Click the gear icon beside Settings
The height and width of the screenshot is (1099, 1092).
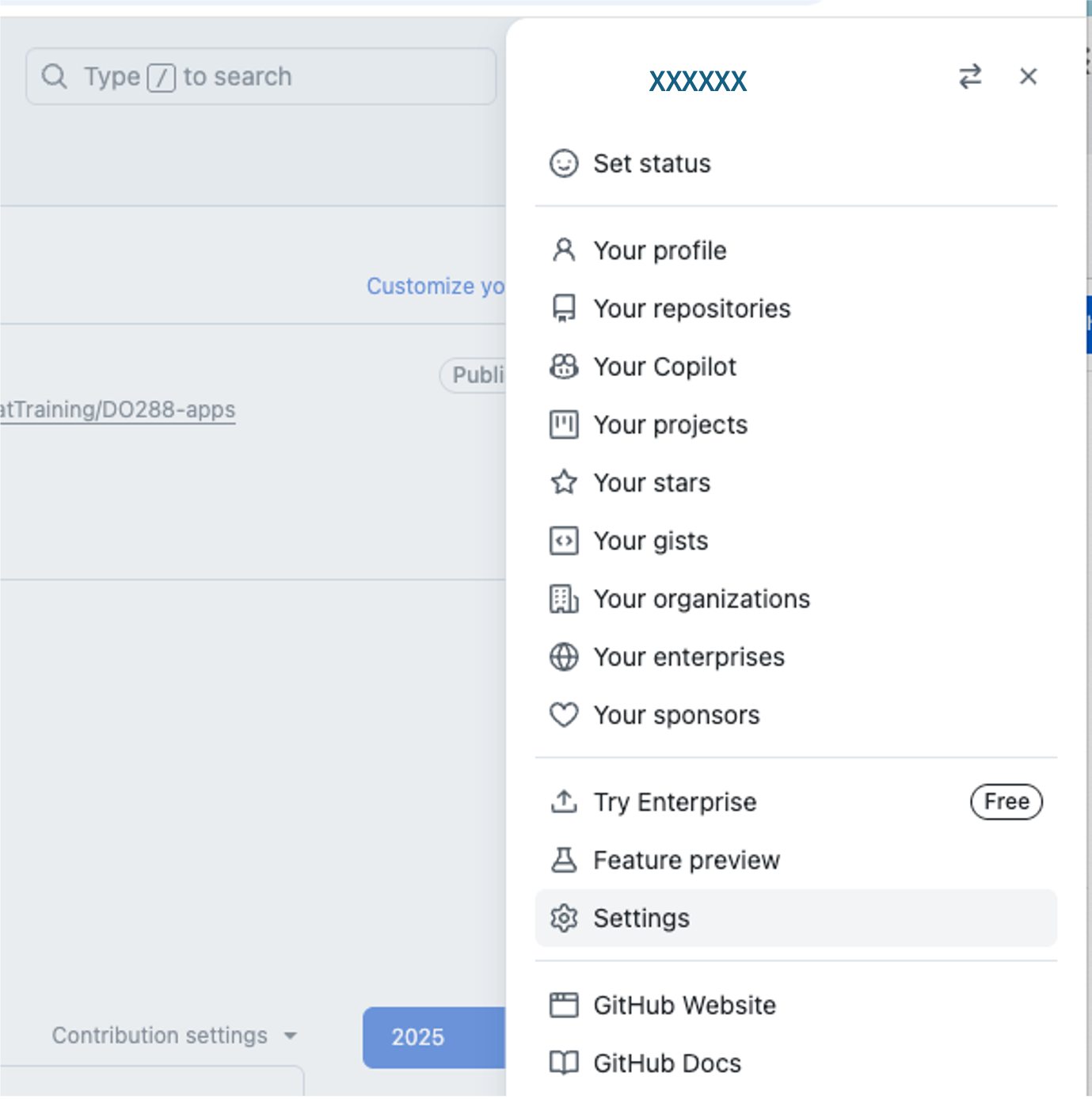coord(564,918)
